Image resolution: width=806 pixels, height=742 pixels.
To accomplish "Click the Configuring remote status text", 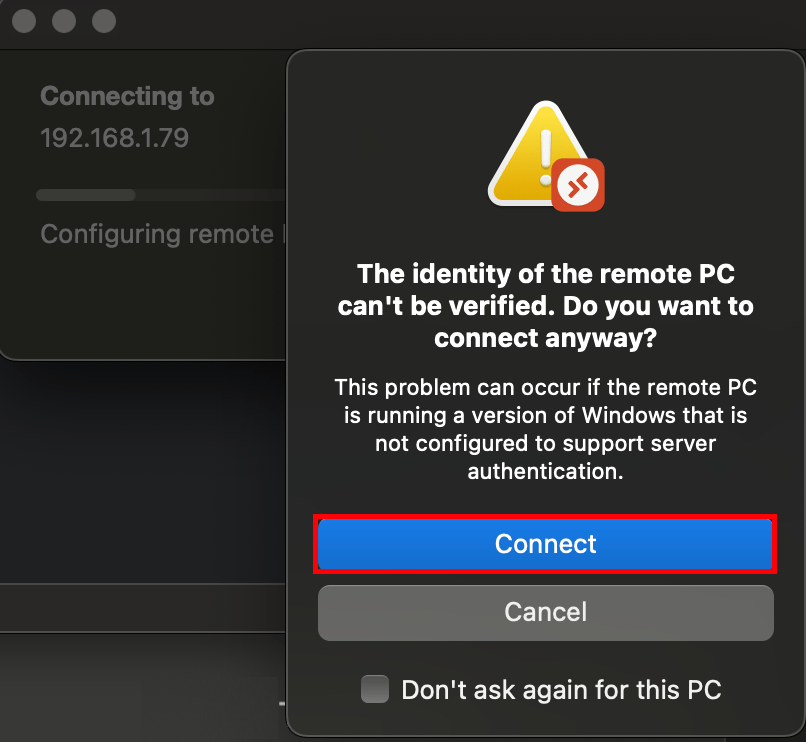I will (158, 234).
